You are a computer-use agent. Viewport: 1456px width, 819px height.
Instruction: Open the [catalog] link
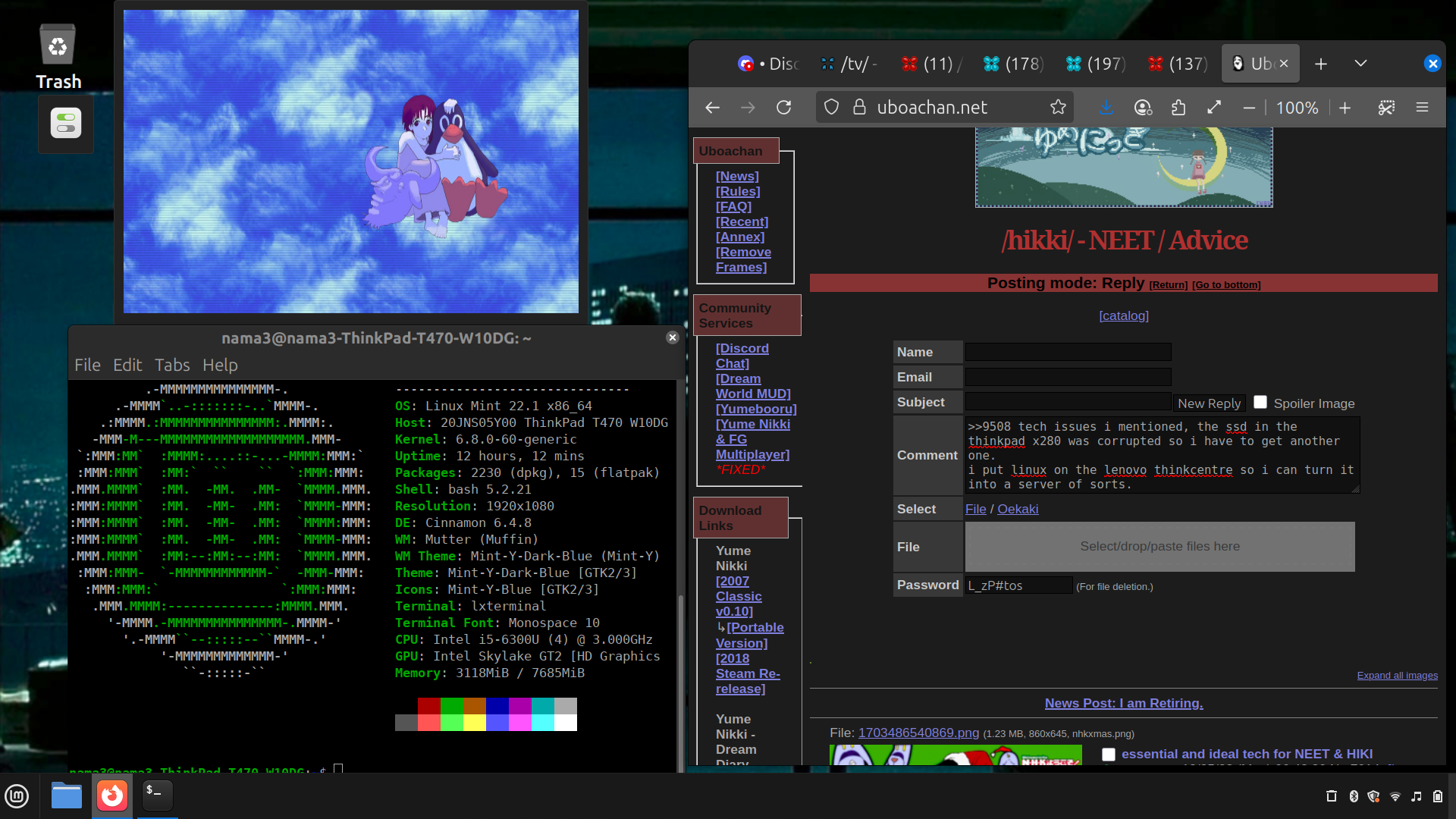pyautogui.click(x=1124, y=315)
